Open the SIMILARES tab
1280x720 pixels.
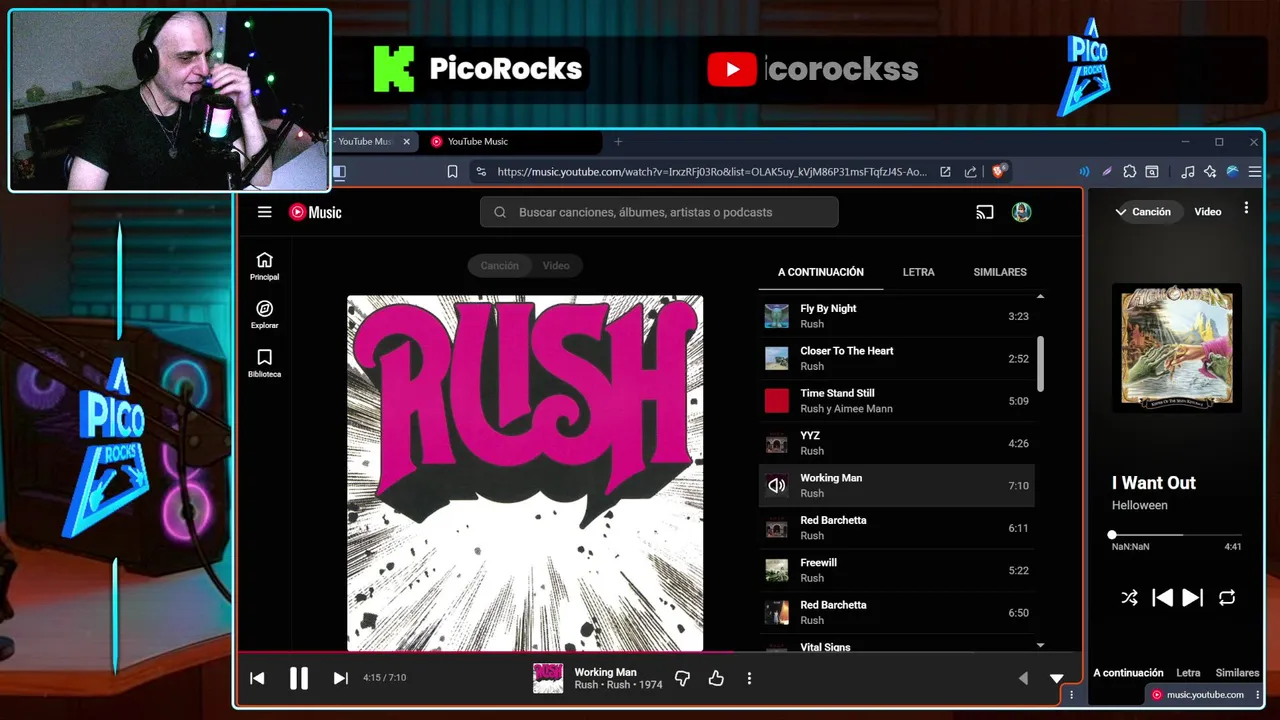tap(1000, 272)
